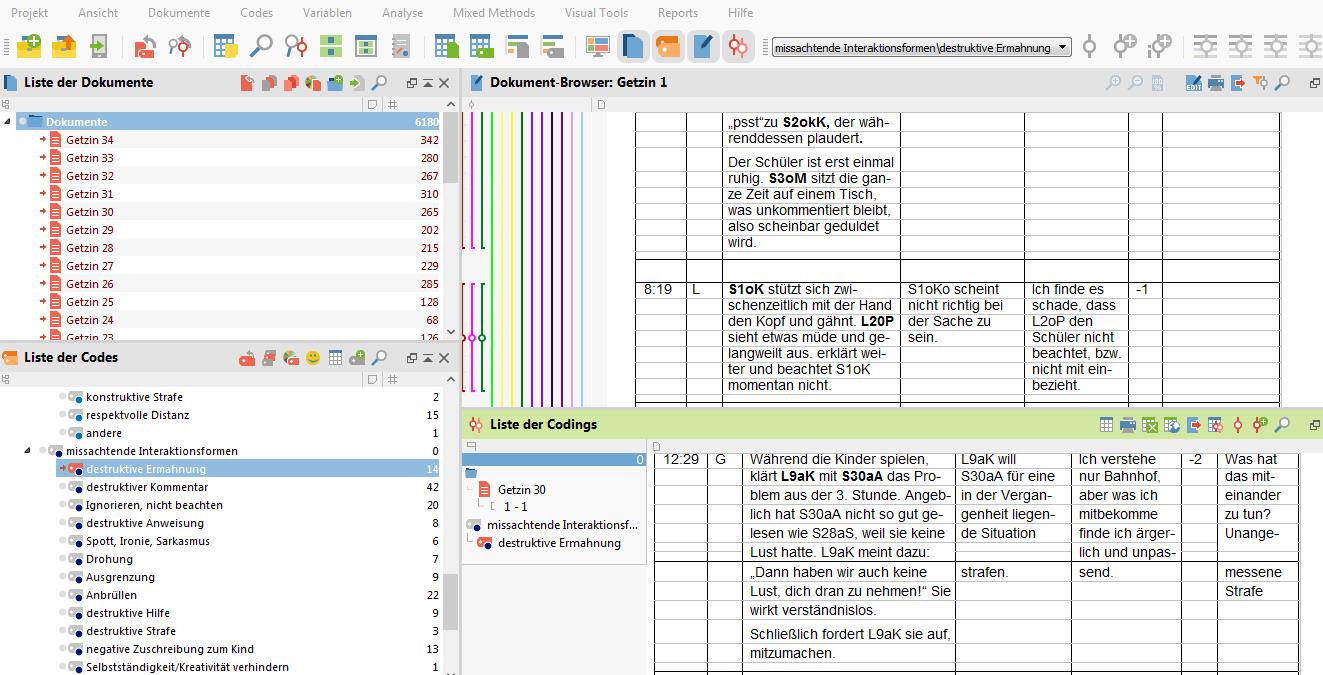Click search icon in Liste der Dokumente

(x=379, y=83)
